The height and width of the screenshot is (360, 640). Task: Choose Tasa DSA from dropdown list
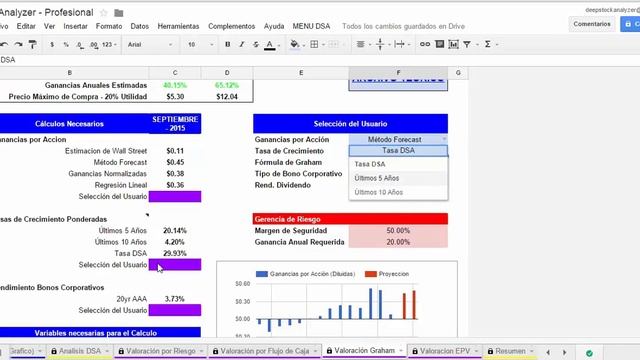pyautogui.click(x=398, y=164)
